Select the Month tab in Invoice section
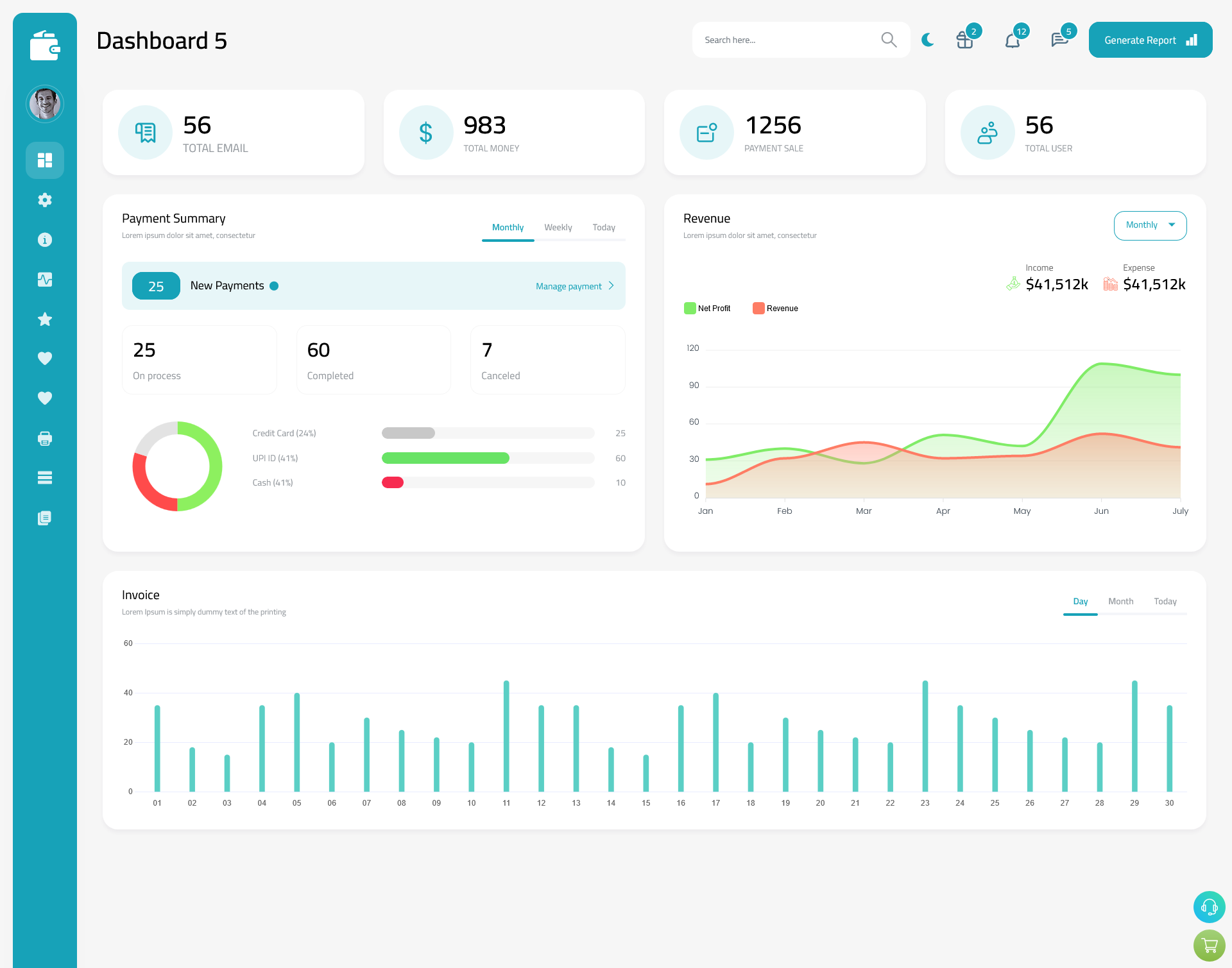The width and height of the screenshot is (1232, 968). (x=1121, y=601)
